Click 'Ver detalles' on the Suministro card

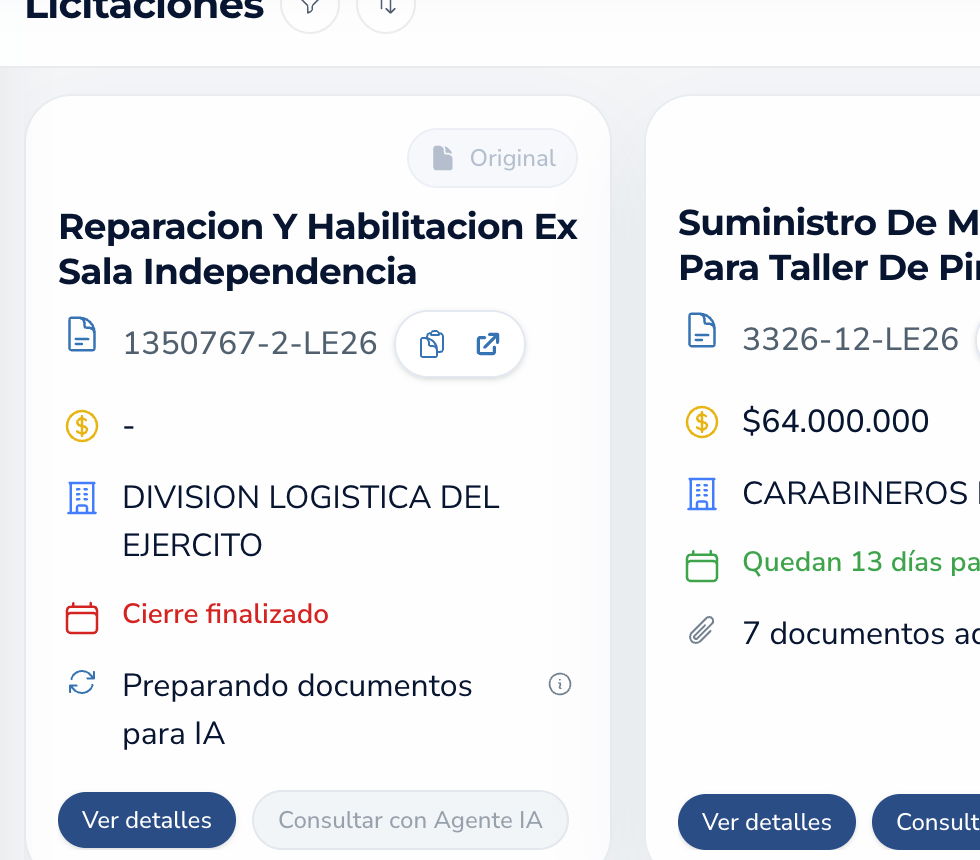point(766,822)
